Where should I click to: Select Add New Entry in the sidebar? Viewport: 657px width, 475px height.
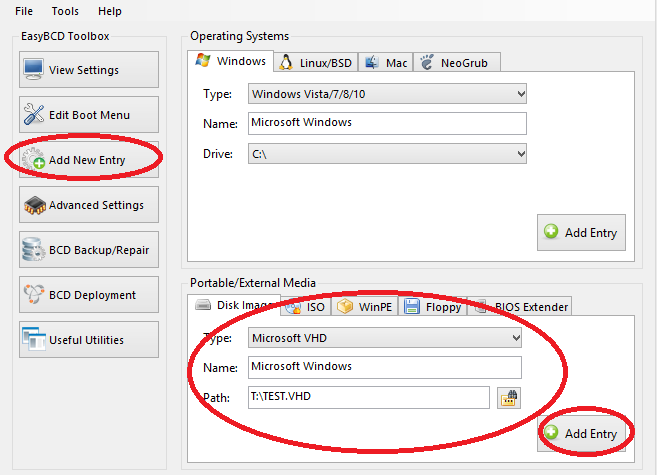[x=88, y=160]
